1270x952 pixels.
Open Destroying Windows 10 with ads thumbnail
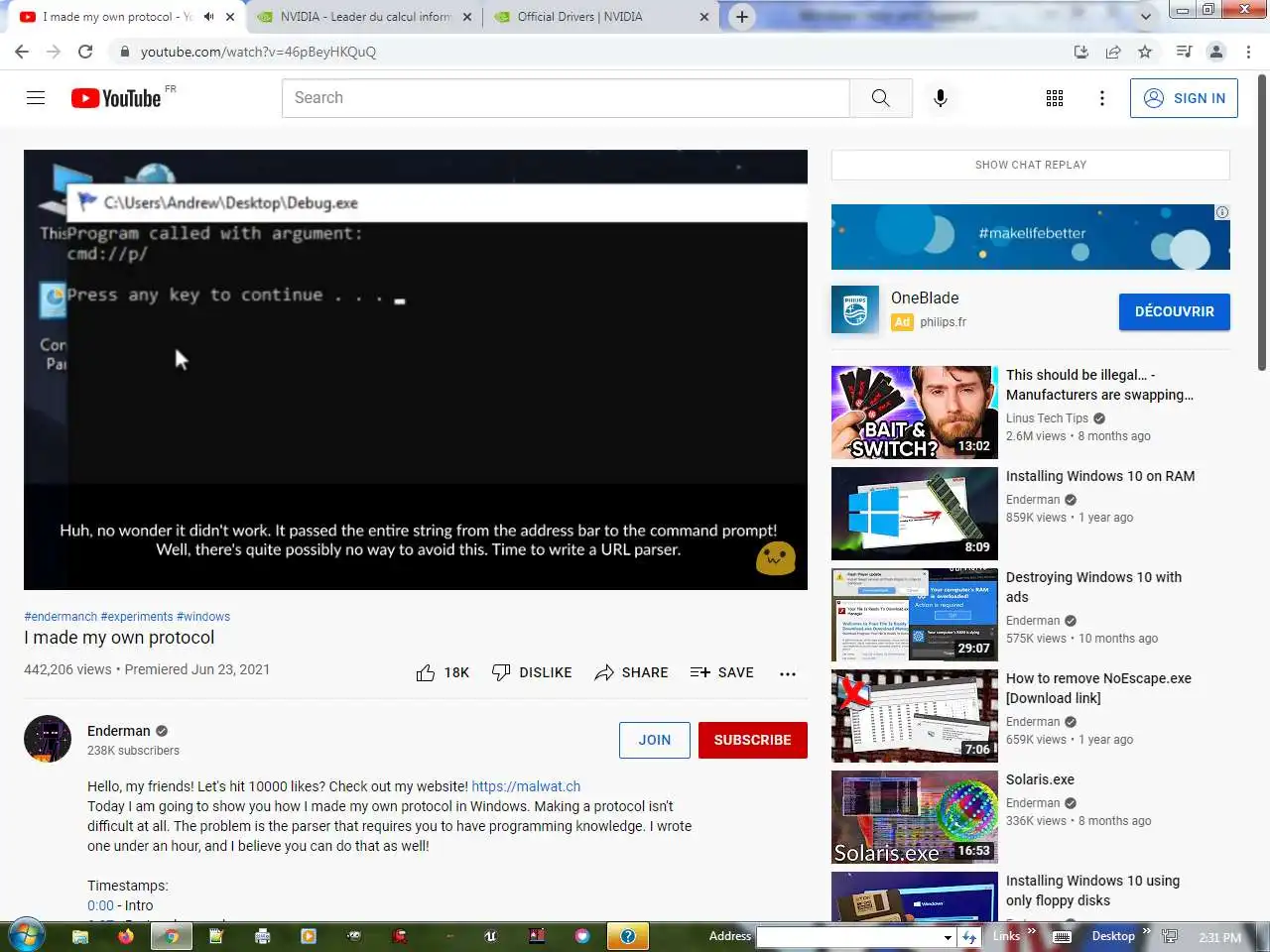click(x=915, y=615)
